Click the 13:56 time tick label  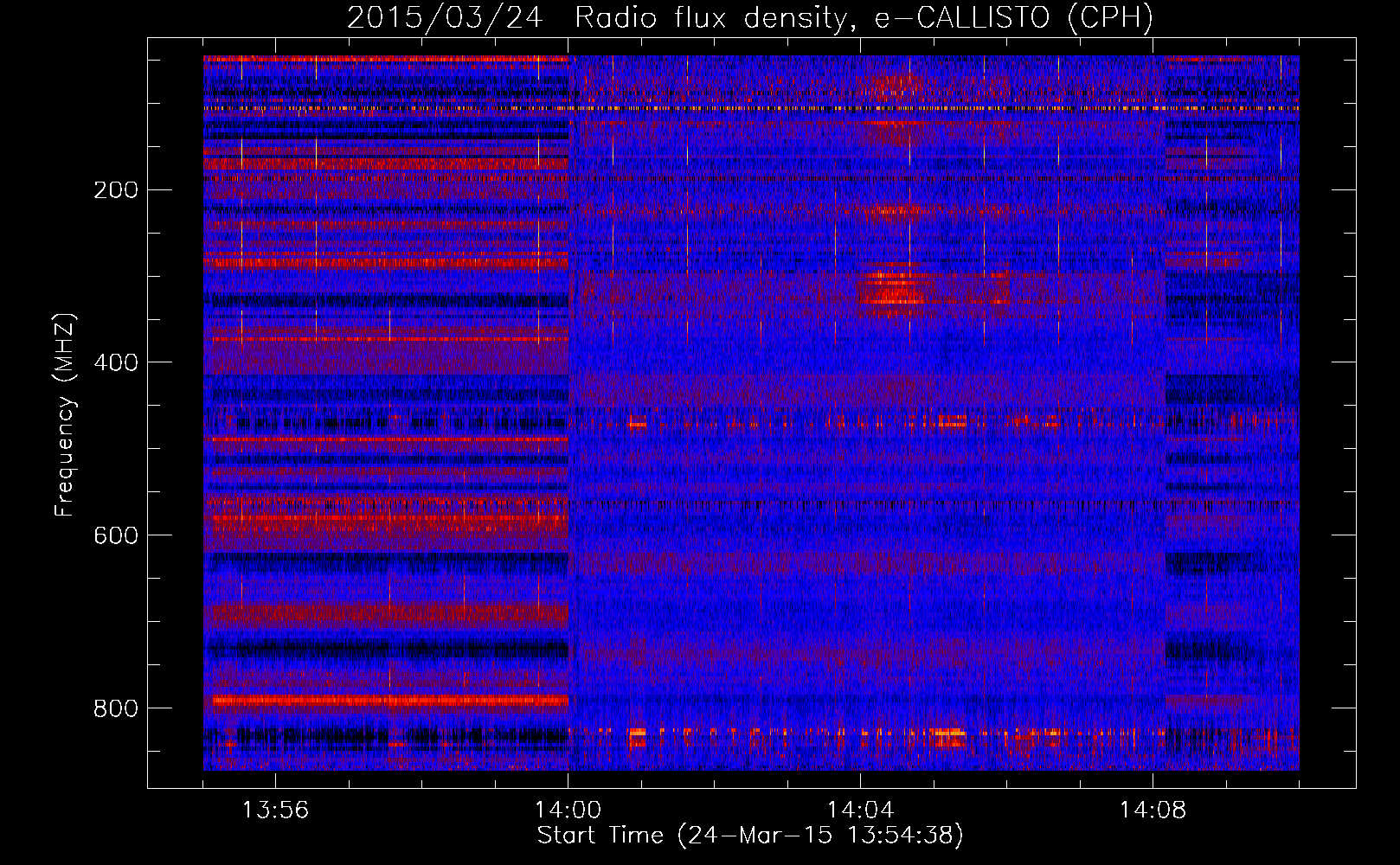[x=275, y=811]
